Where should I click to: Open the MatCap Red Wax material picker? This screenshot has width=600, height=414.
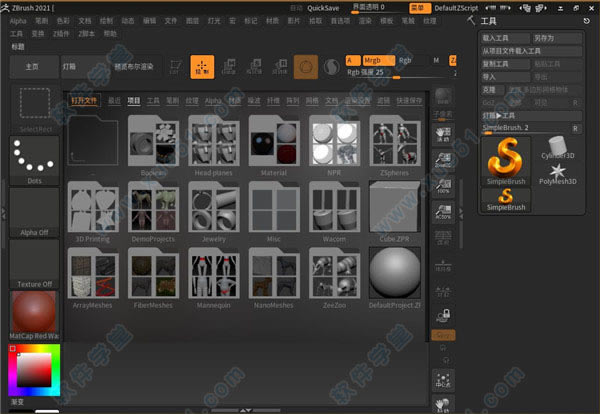pos(34,315)
